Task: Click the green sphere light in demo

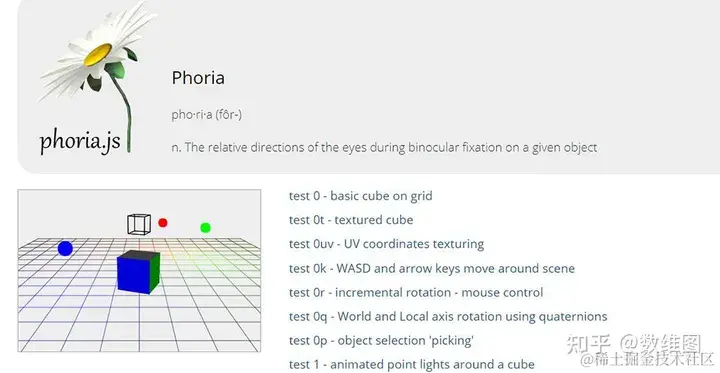Action: point(205,227)
